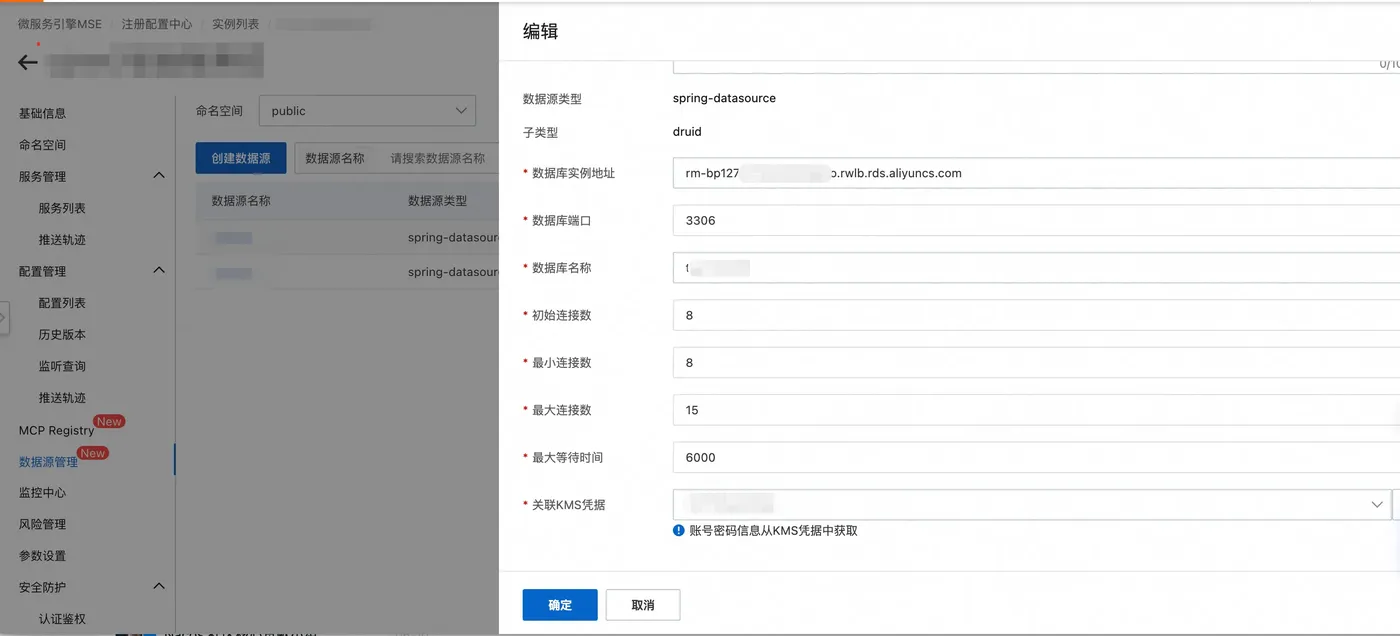This screenshot has height=636, width=1400.
Task: Open the 数据源名称 search filter selector
Action: [x=335, y=158]
